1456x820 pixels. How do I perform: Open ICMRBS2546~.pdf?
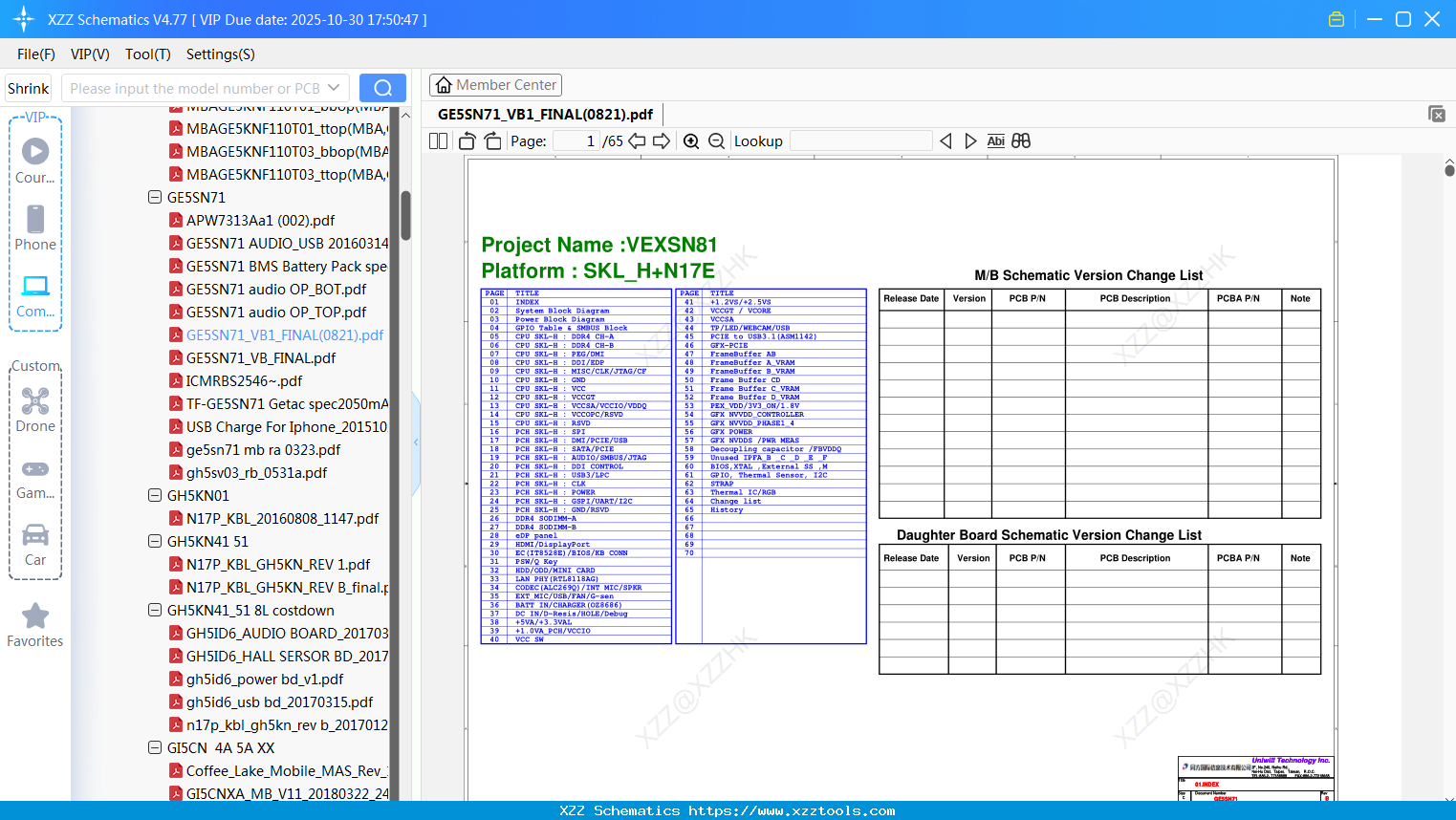tap(236, 381)
